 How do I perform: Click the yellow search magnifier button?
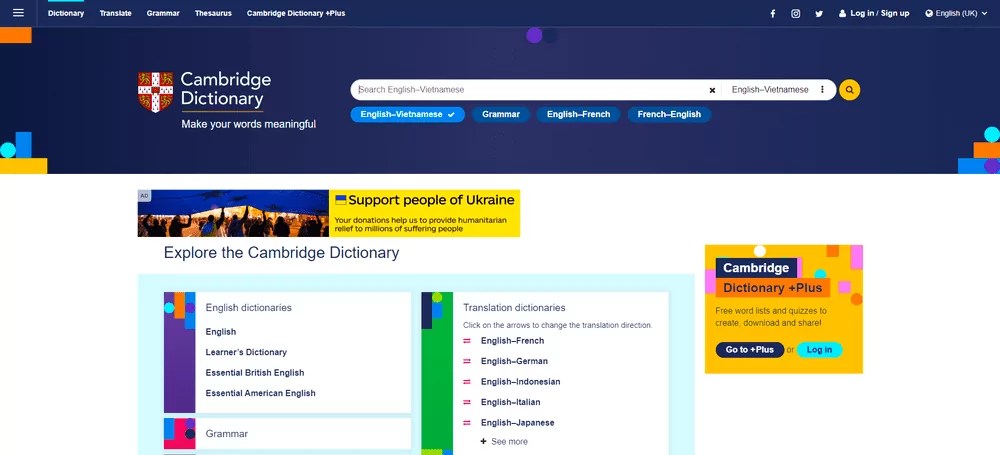pos(849,90)
